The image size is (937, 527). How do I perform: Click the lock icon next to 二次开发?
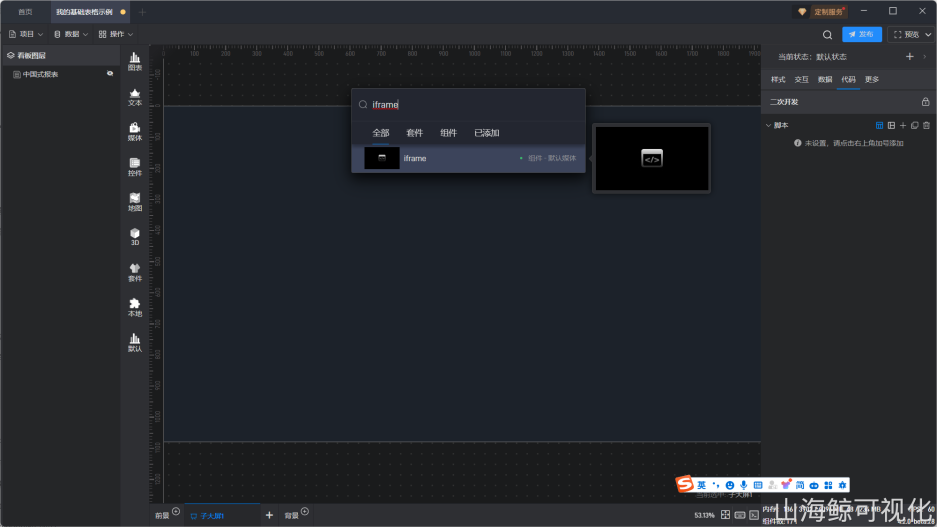[x=925, y=102]
